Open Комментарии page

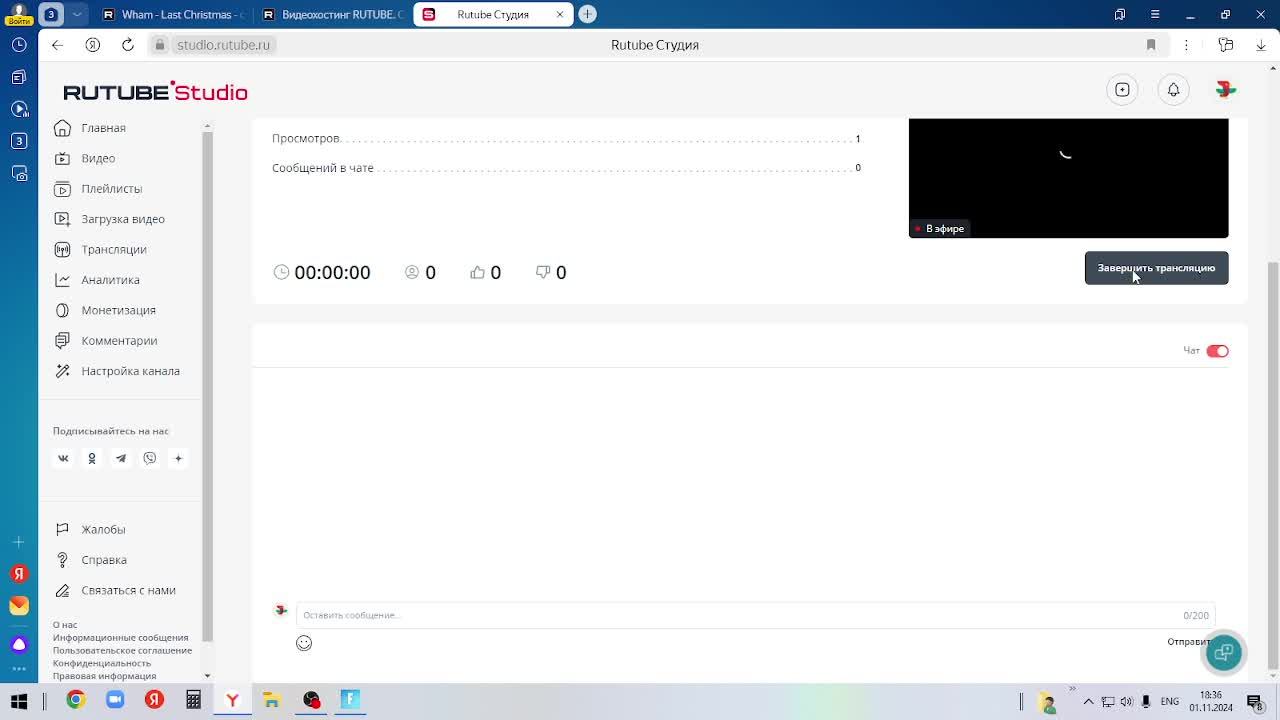119,340
